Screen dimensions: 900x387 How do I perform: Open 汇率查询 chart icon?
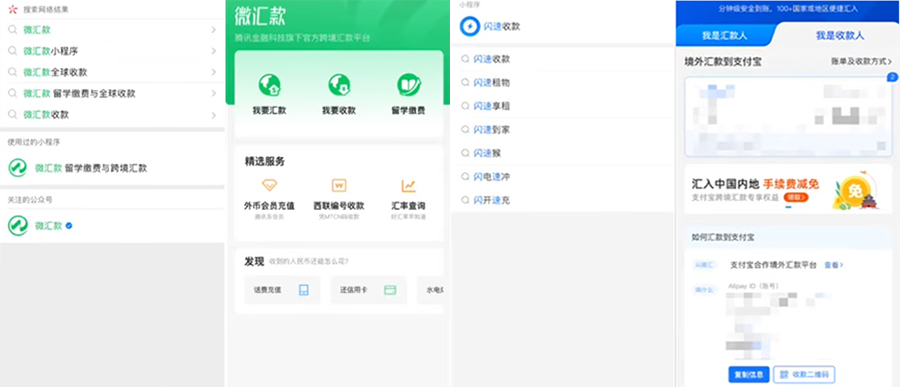[409, 185]
